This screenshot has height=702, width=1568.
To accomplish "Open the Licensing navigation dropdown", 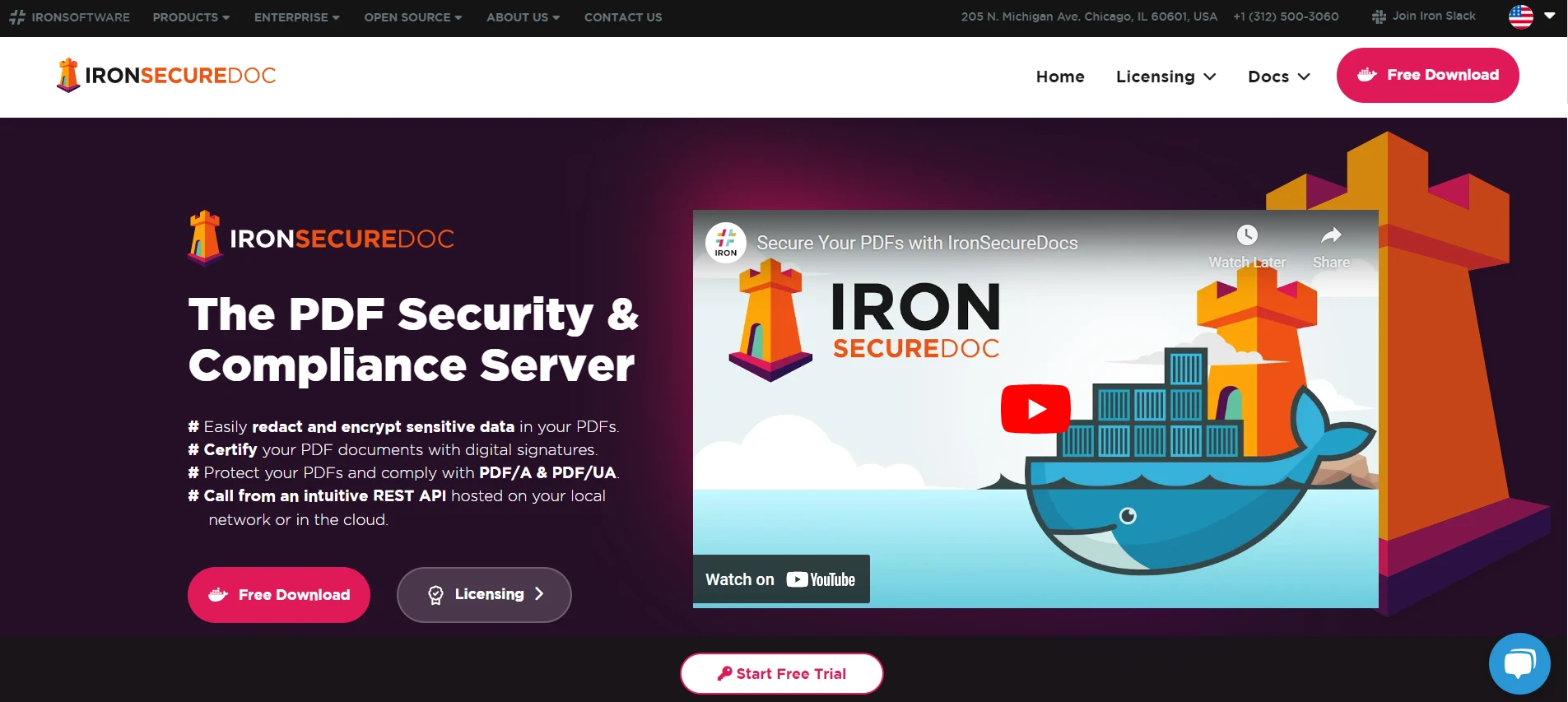I will click(x=1166, y=77).
